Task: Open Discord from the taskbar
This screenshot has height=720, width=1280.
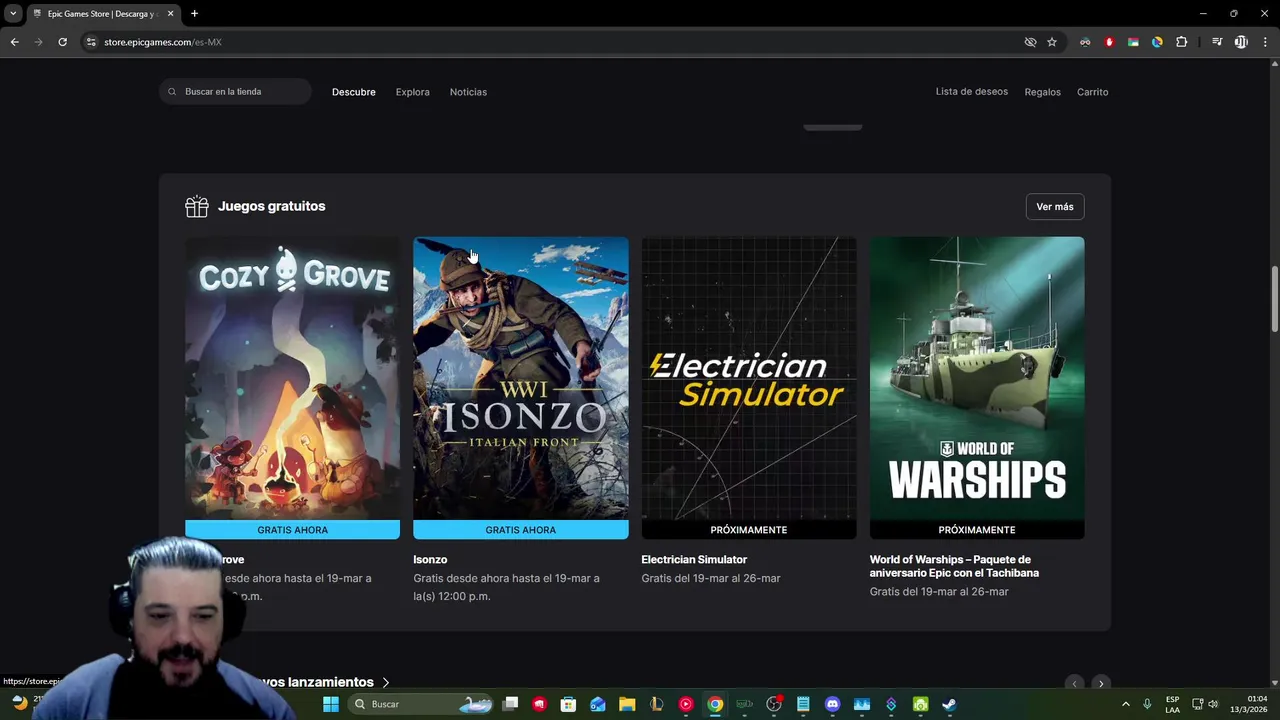Action: click(832, 704)
